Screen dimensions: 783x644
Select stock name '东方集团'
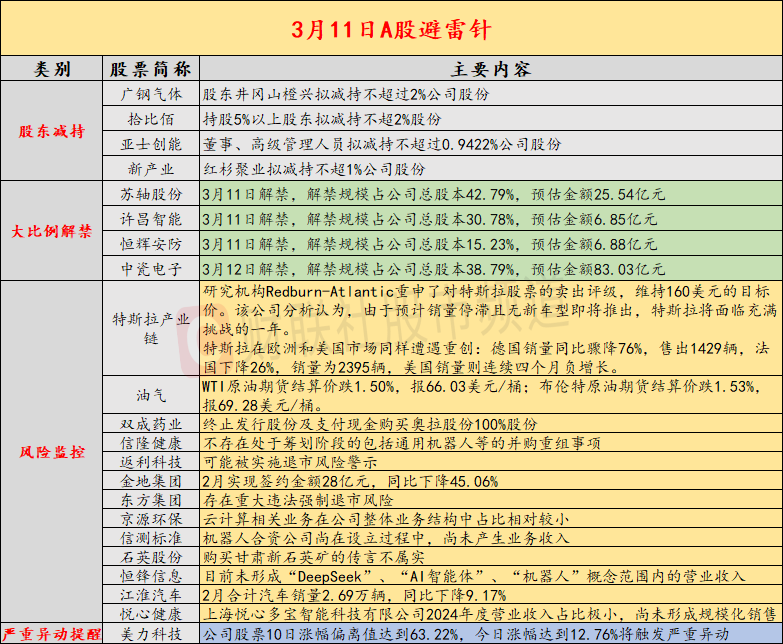point(151,500)
